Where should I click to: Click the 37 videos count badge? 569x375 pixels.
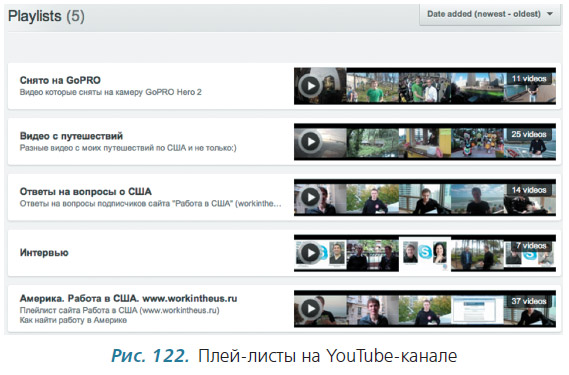529,301
